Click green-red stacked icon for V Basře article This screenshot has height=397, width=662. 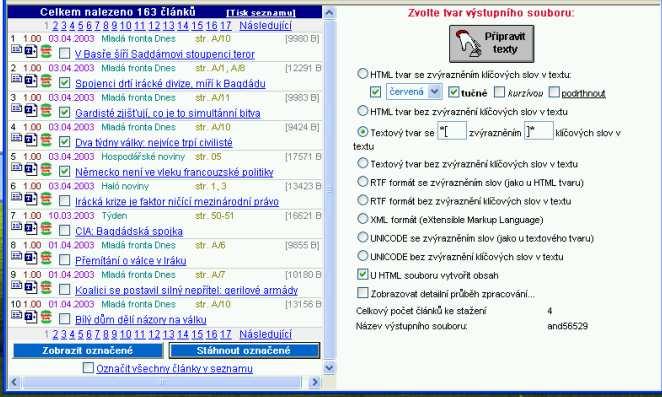pos(46,52)
